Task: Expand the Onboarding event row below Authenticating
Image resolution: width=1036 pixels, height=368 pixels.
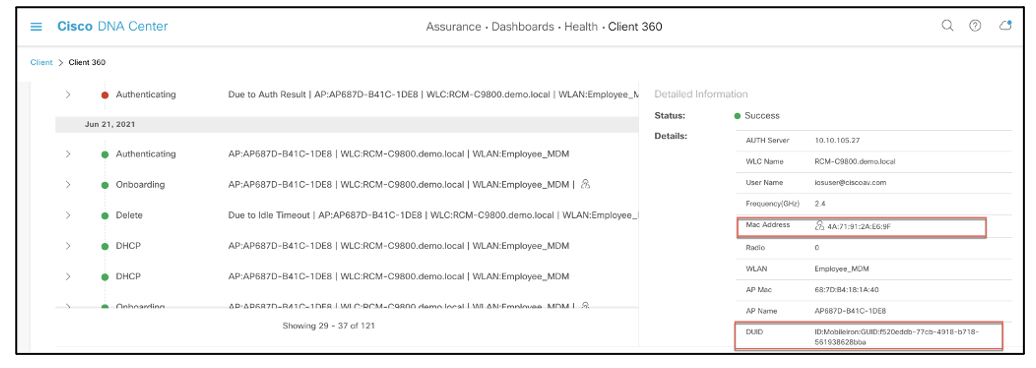Action: (68, 184)
